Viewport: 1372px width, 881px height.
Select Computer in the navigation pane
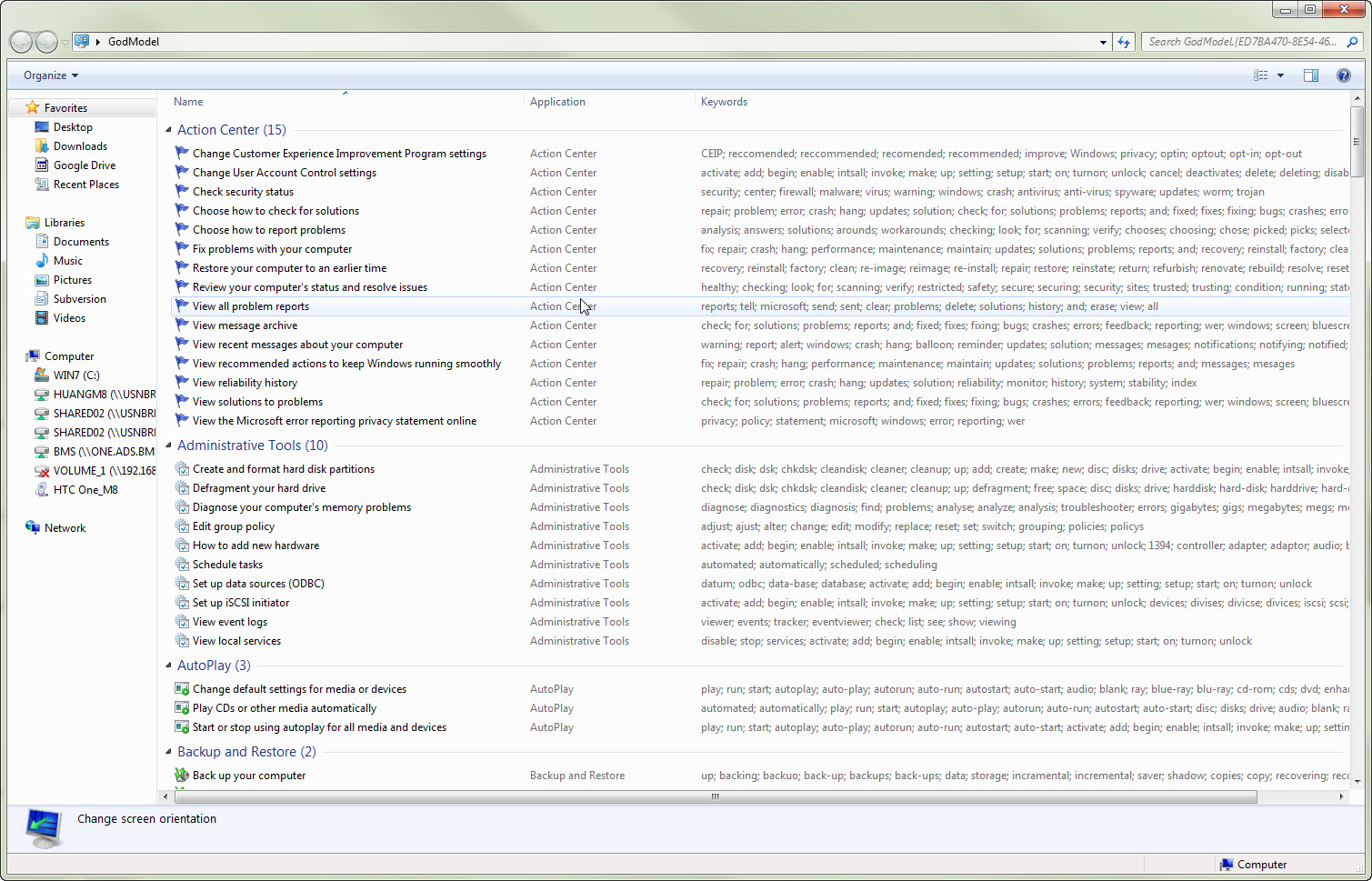69,356
